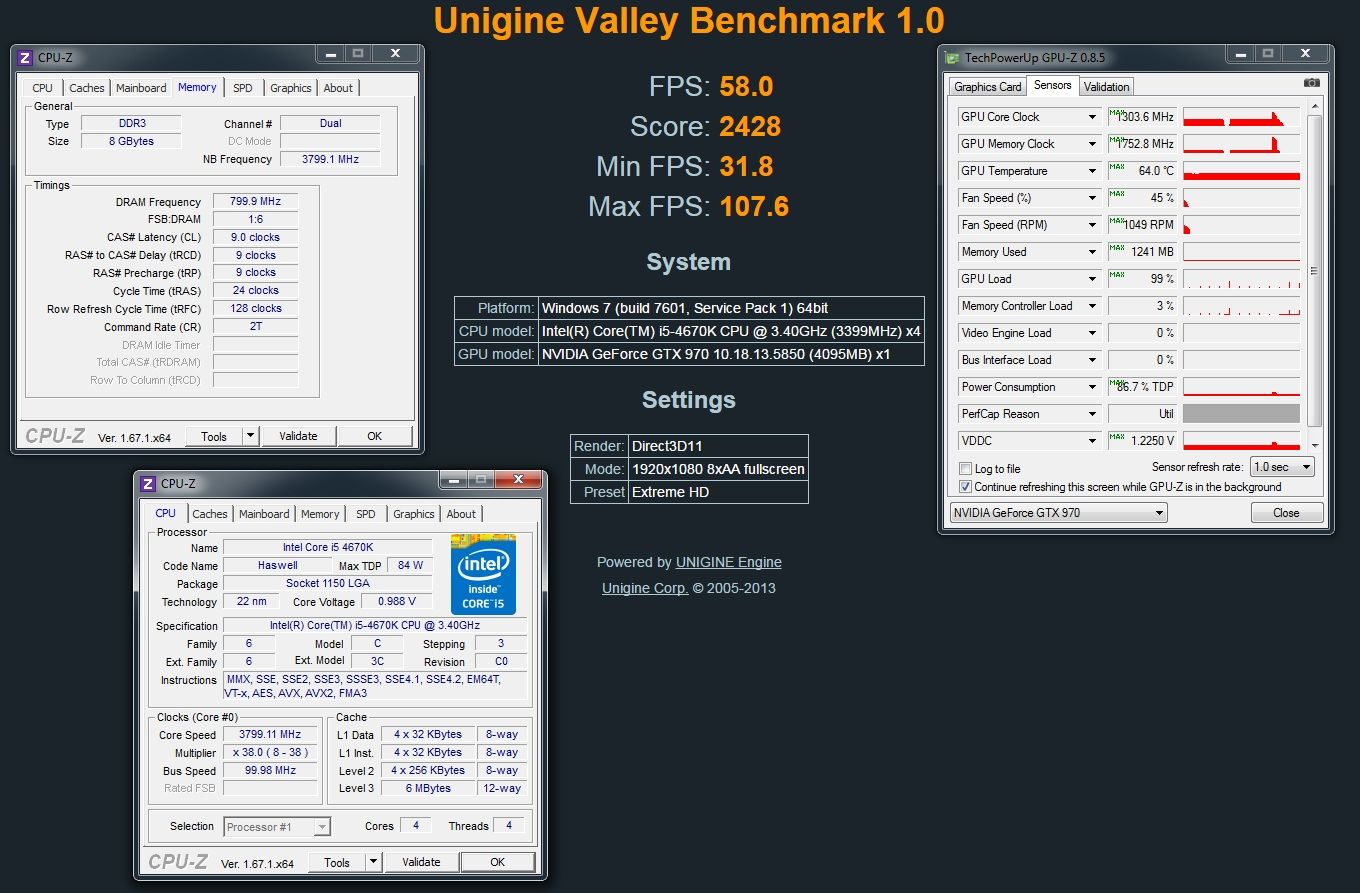Close the CPU-Z CPU window
This screenshot has width=1360, height=893.
519,480
